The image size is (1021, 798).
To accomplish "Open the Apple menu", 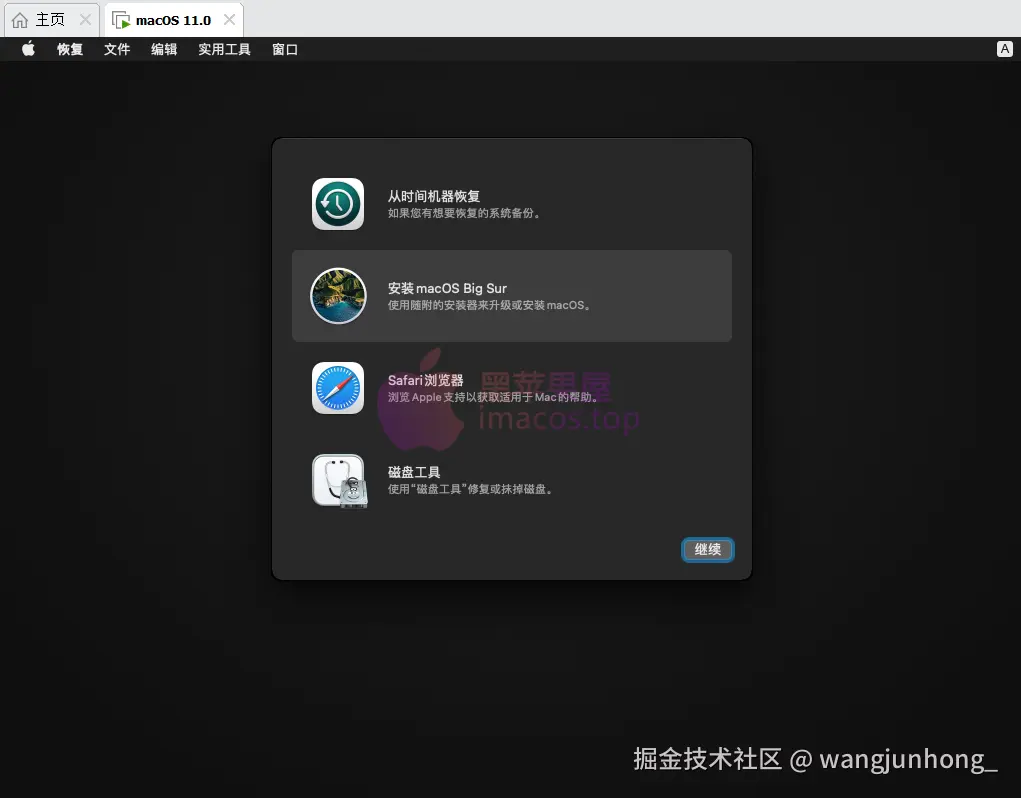I will pyautogui.click(x=27, y=48).
